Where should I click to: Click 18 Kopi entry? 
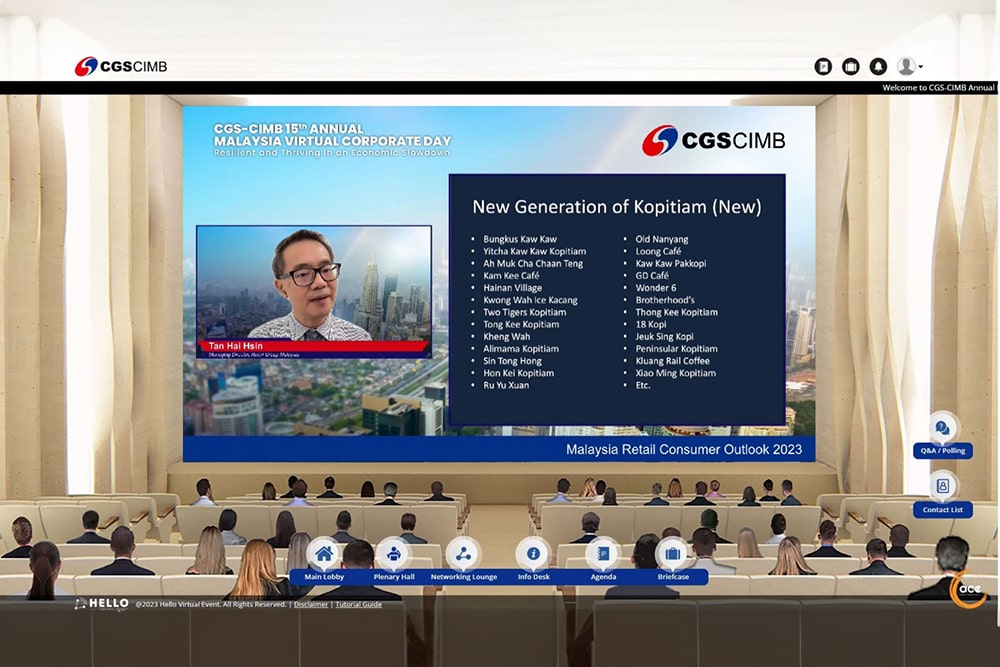[651, 324]
